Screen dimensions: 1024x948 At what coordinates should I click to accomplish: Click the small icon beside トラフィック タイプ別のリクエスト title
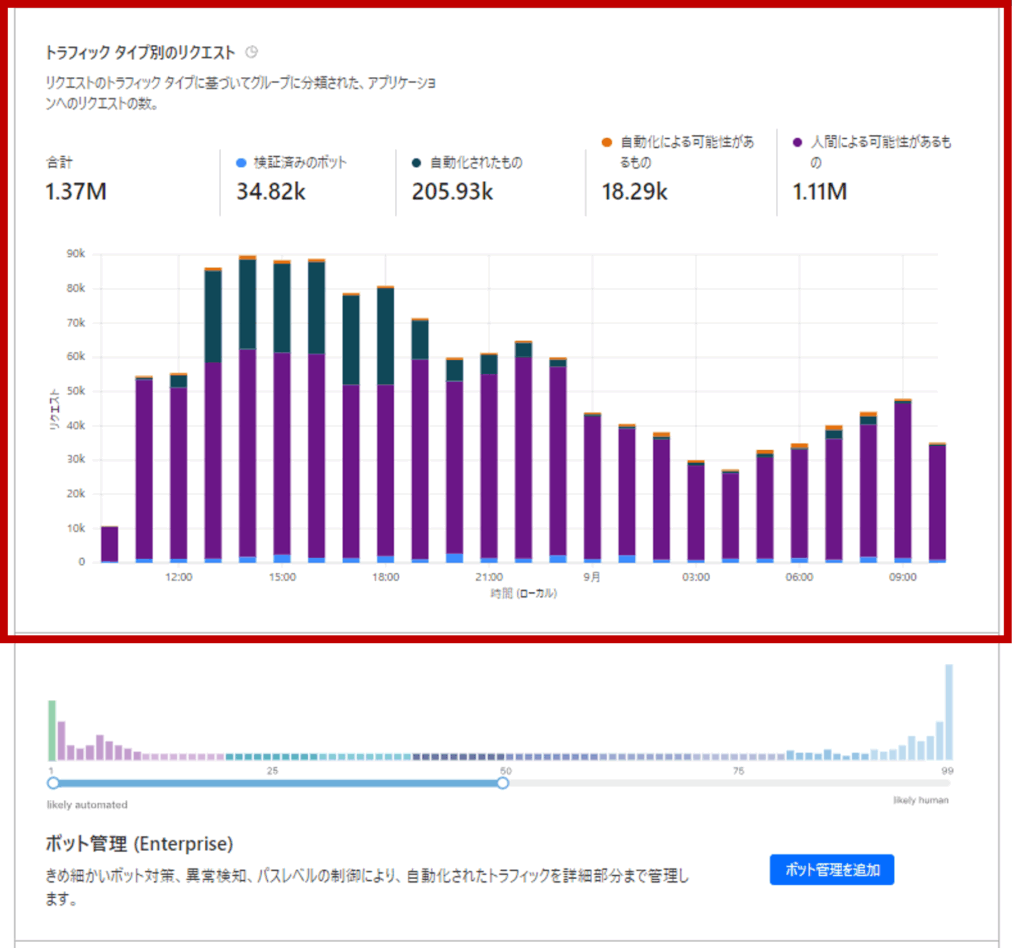coord(252,51)
